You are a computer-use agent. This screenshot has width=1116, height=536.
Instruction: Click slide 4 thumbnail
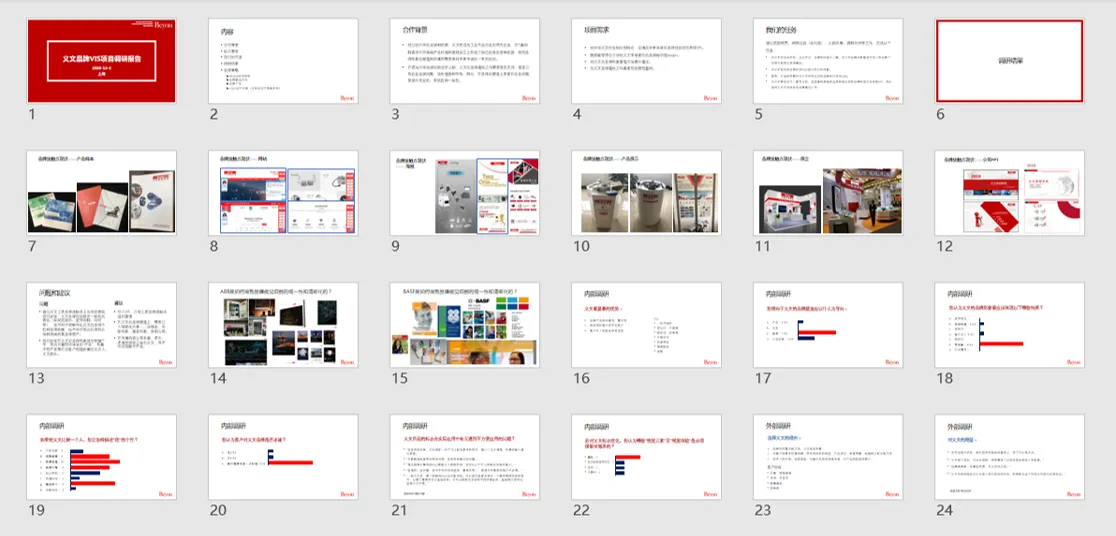point(647,61)
